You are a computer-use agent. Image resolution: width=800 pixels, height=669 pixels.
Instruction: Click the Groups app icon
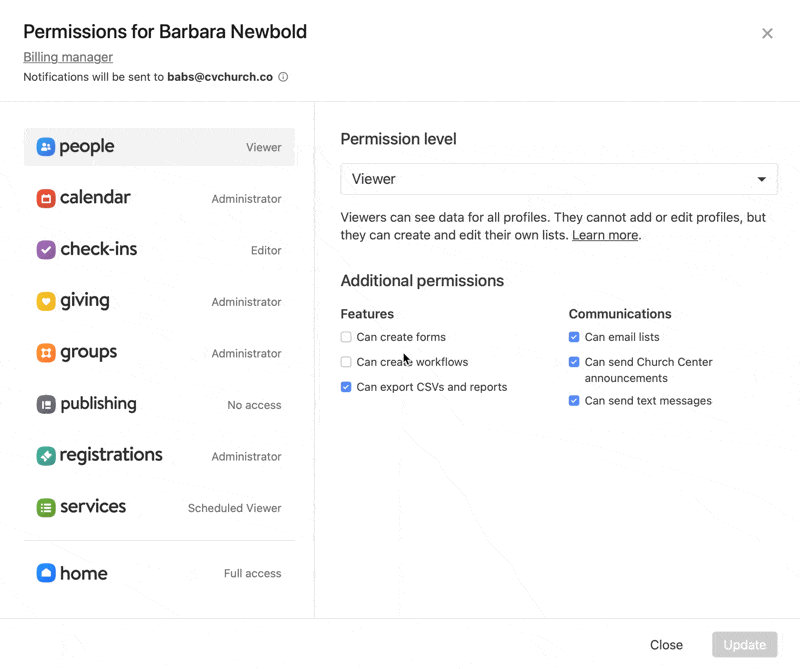46,353
